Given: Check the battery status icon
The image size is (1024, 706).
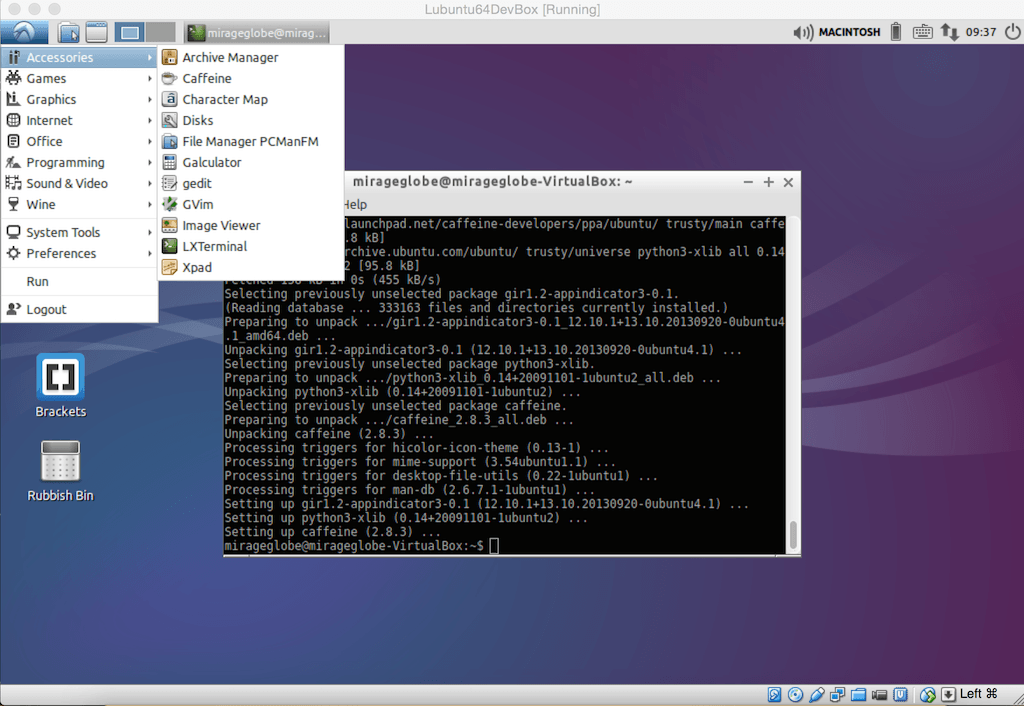Looking at the screenshot, I should [896, 32].
